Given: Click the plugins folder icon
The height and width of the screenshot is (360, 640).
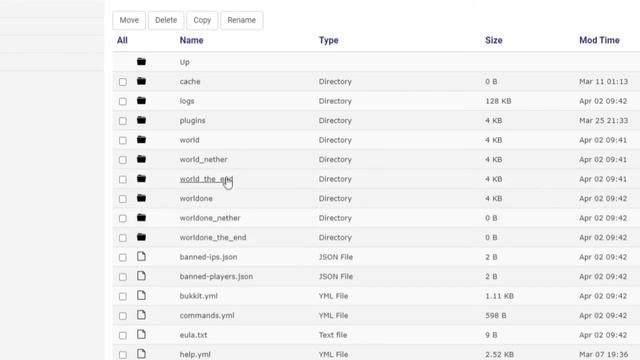Looking at the screenshot, I should (141, 120).
